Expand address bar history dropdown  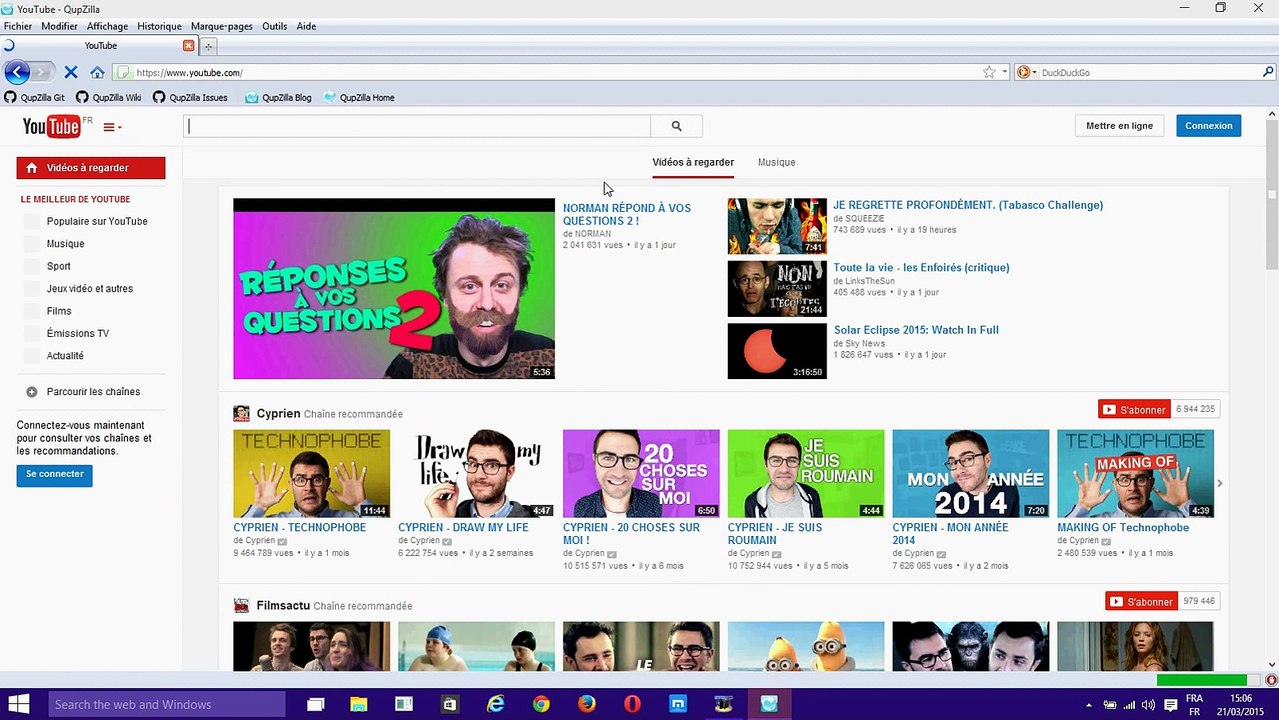click(x=1005, y=72)
